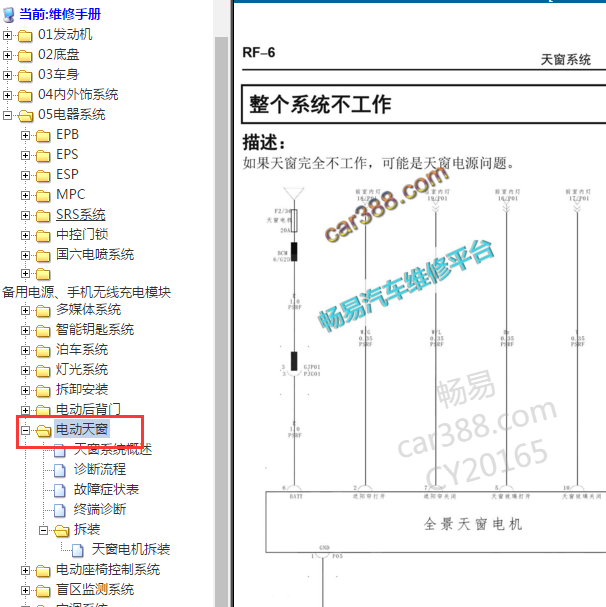Select the 电动天窗 folder label
Viewport: 606px width, 607px height.
(x=82, y=429)
